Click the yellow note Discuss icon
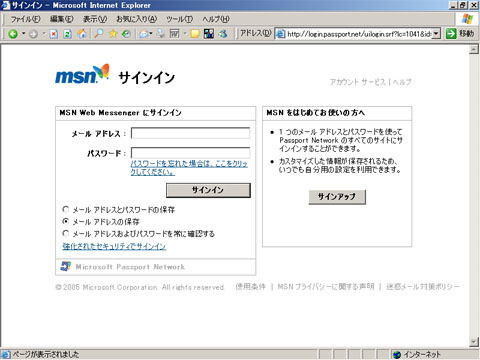Screen dimensions: 480x360 coord(195,34)
